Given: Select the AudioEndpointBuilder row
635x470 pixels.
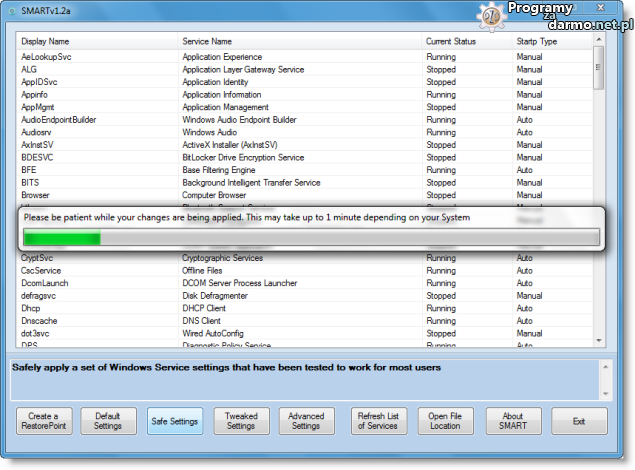Looking at the screenshot, I should [x=304, y=119].
